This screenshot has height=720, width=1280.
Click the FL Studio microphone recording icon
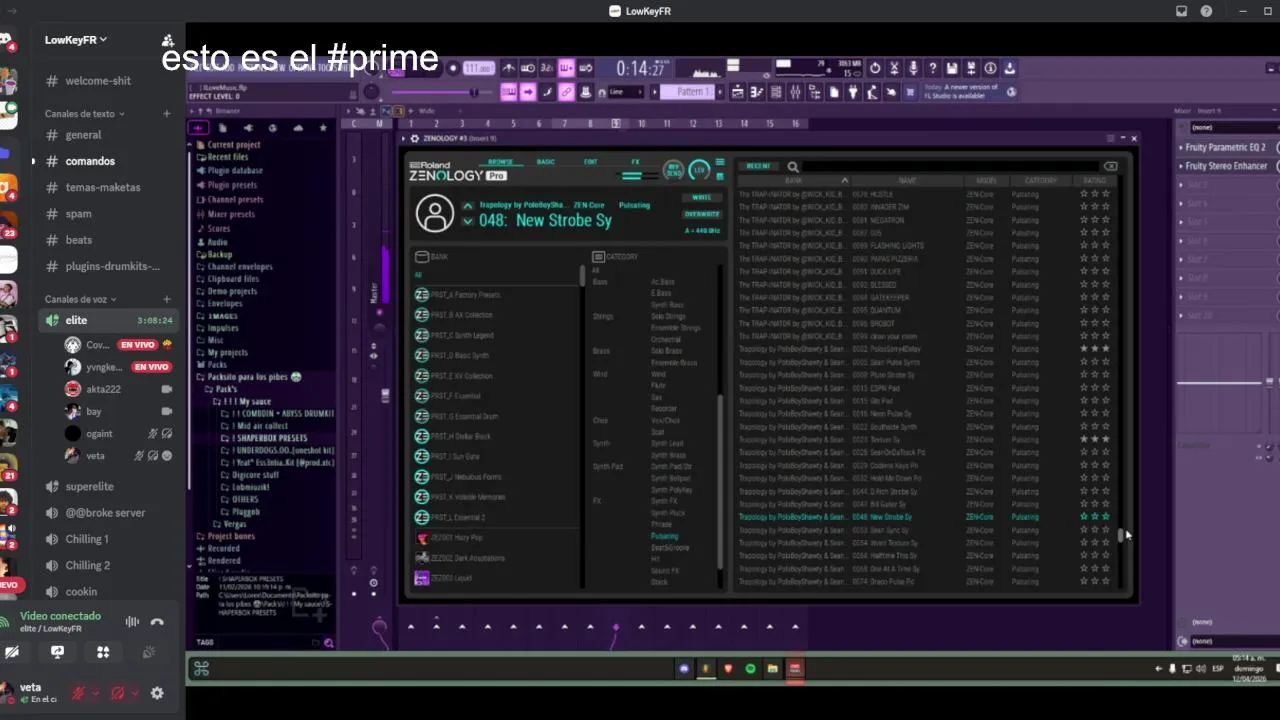[x=913, y=68]
